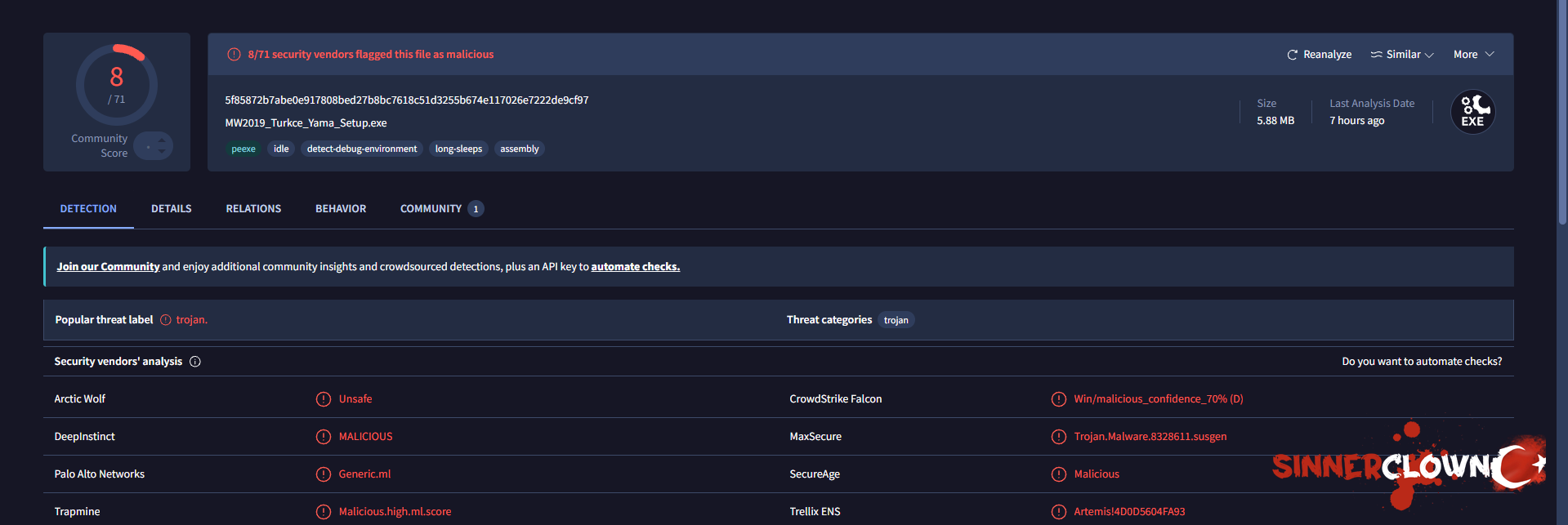Select the detect-debug-environment tag
Screen dimensions: 1568x525
(x=362, y=149)
